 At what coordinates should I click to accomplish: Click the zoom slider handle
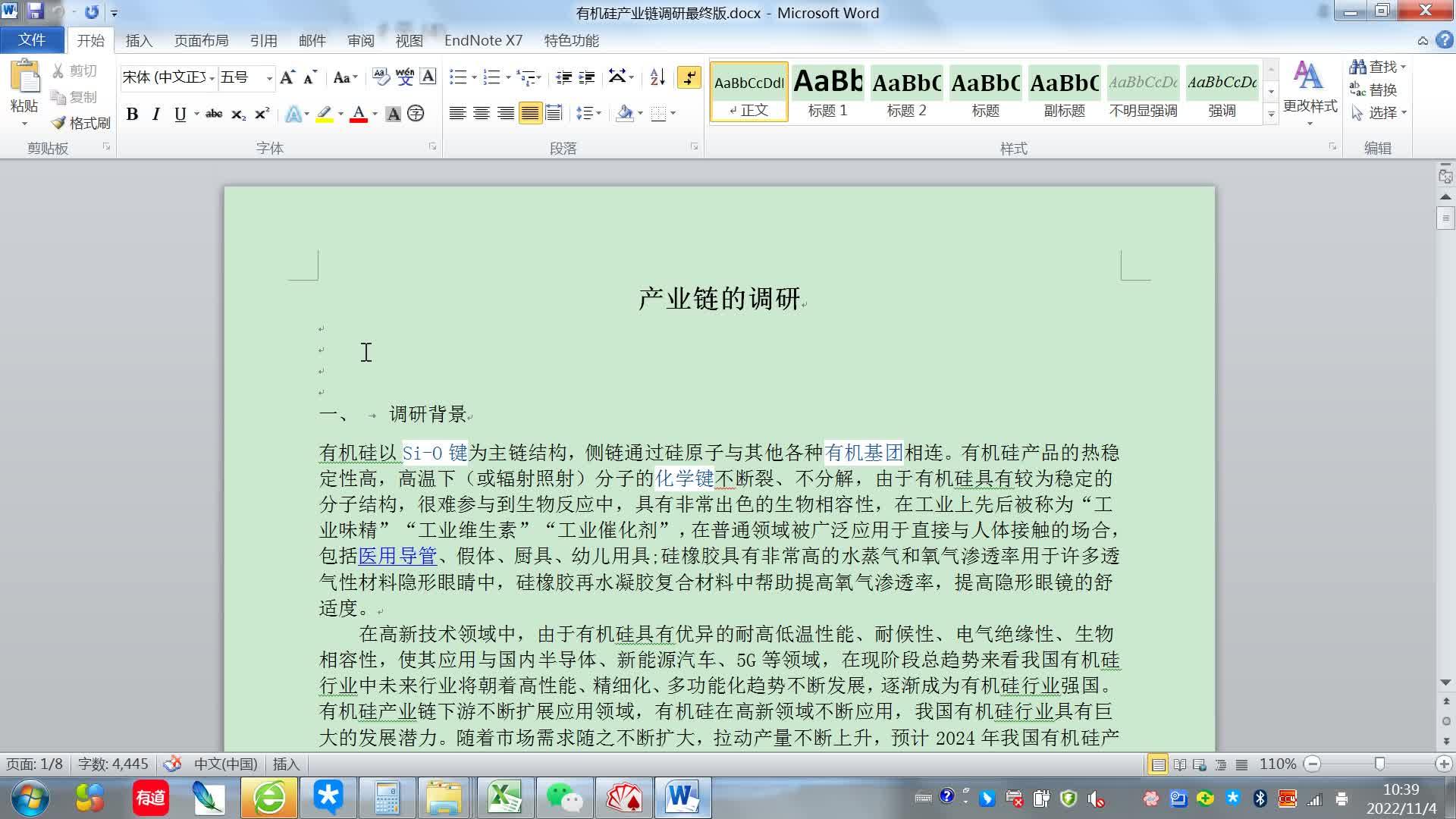tap(1379, 764)
